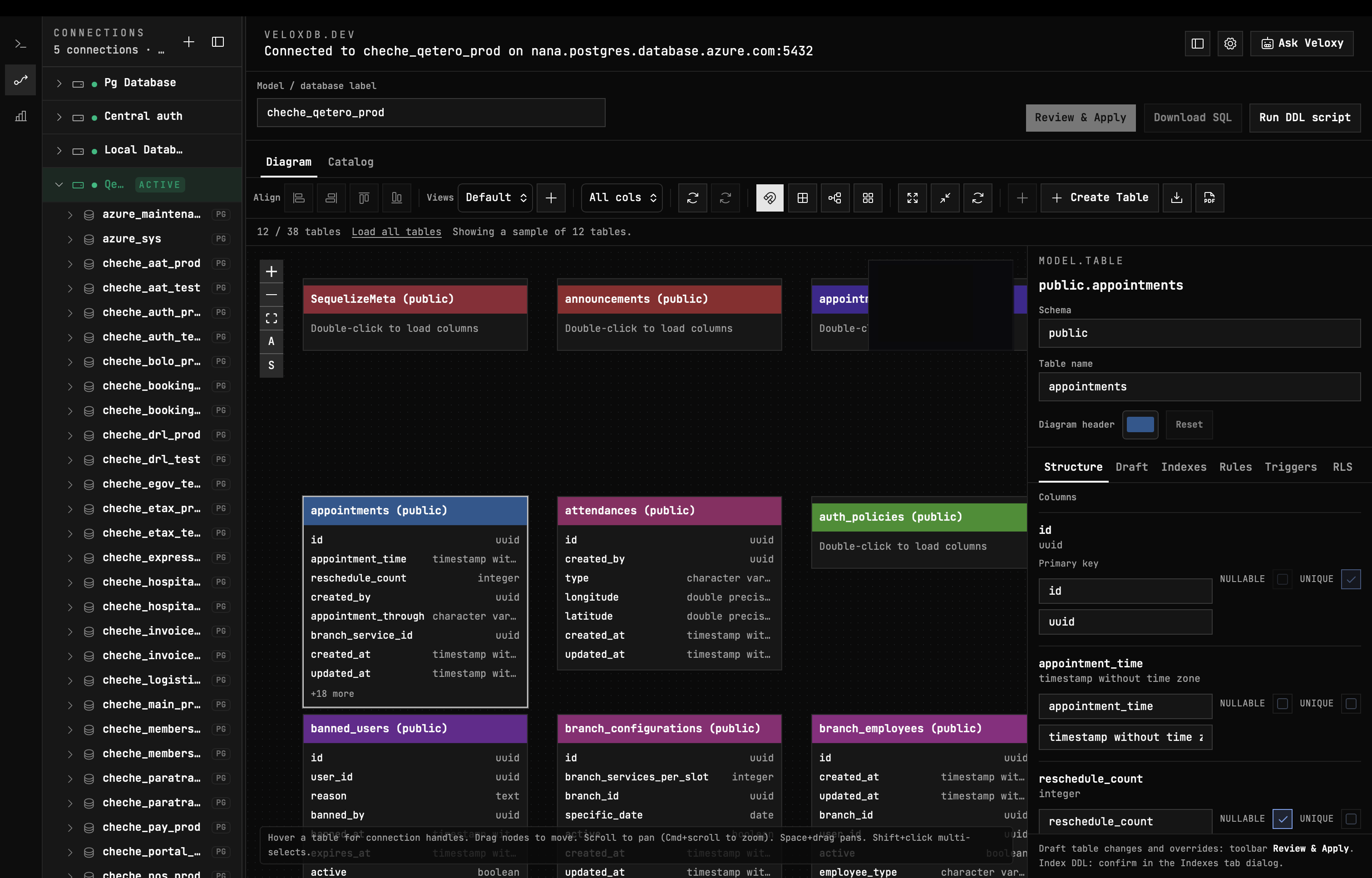Viewport: 1372px width, 878px height.
Task: Zoom in on diagram canvas with plus
Action: (x=271, y=271)
